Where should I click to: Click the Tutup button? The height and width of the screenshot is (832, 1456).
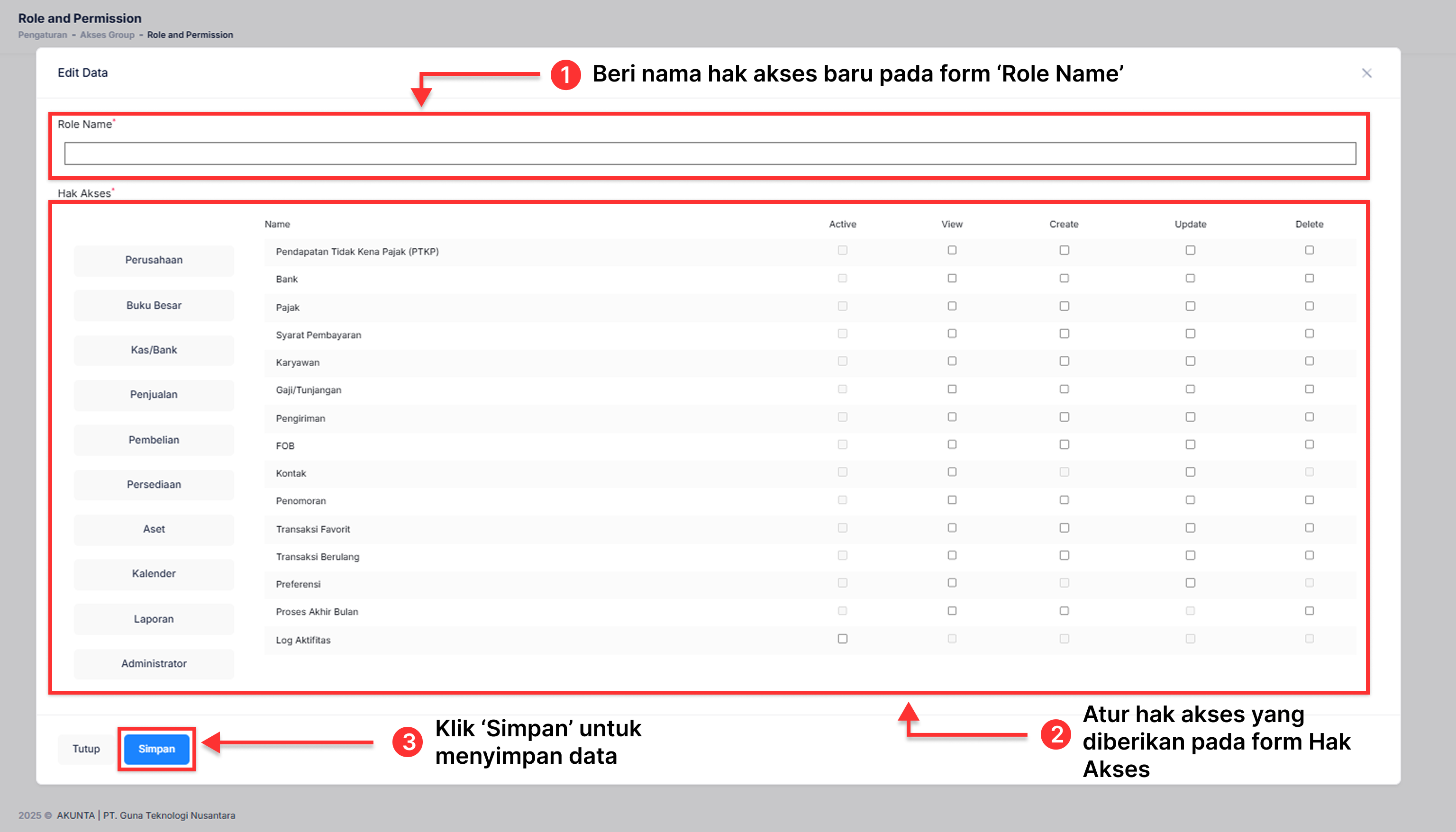(85, 749)
